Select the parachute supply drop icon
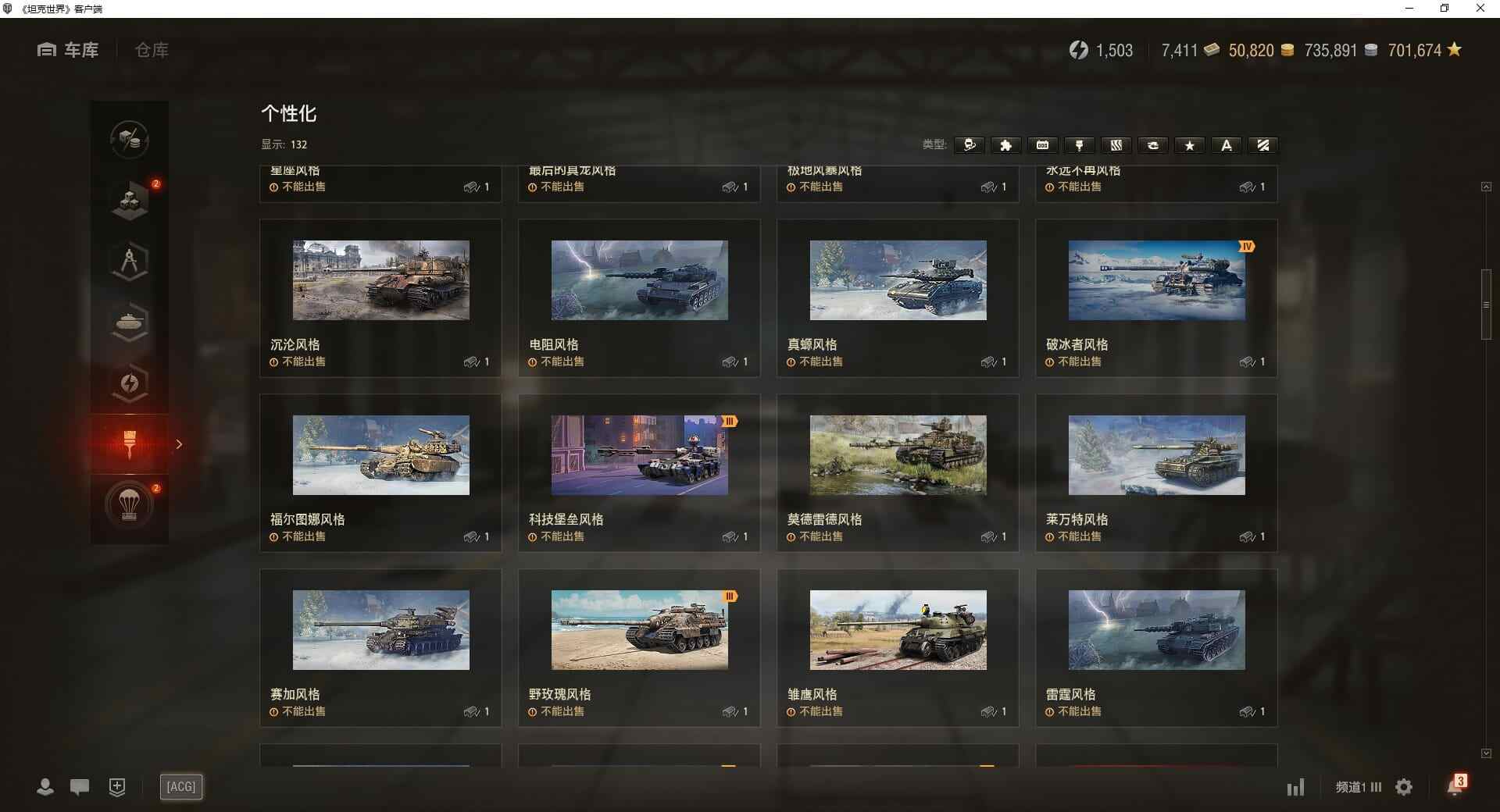The image size is (1500, 812). [x=130, y=505]
